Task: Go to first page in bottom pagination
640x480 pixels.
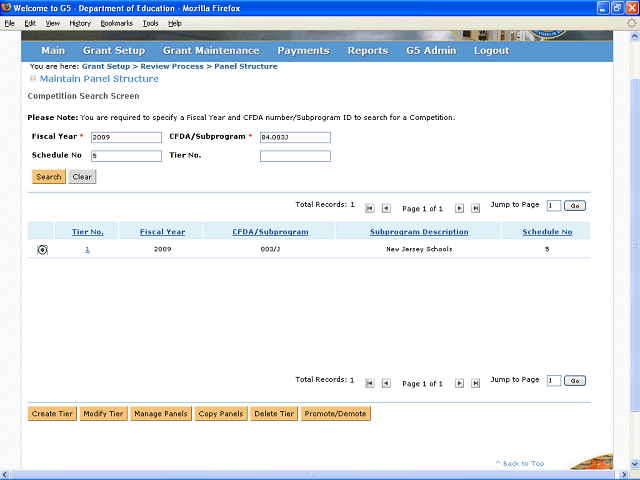Action: [369, 383]
